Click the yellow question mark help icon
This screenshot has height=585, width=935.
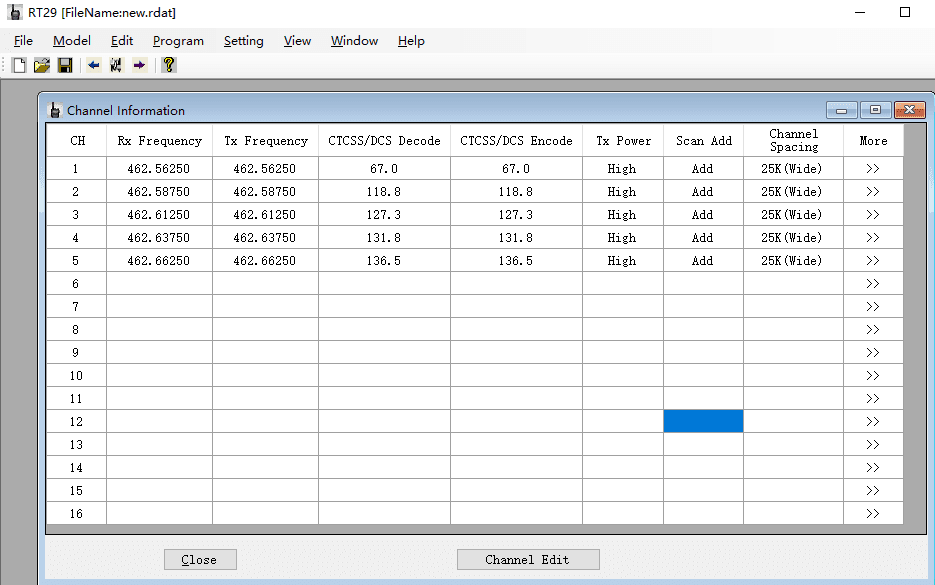(169, 65)
